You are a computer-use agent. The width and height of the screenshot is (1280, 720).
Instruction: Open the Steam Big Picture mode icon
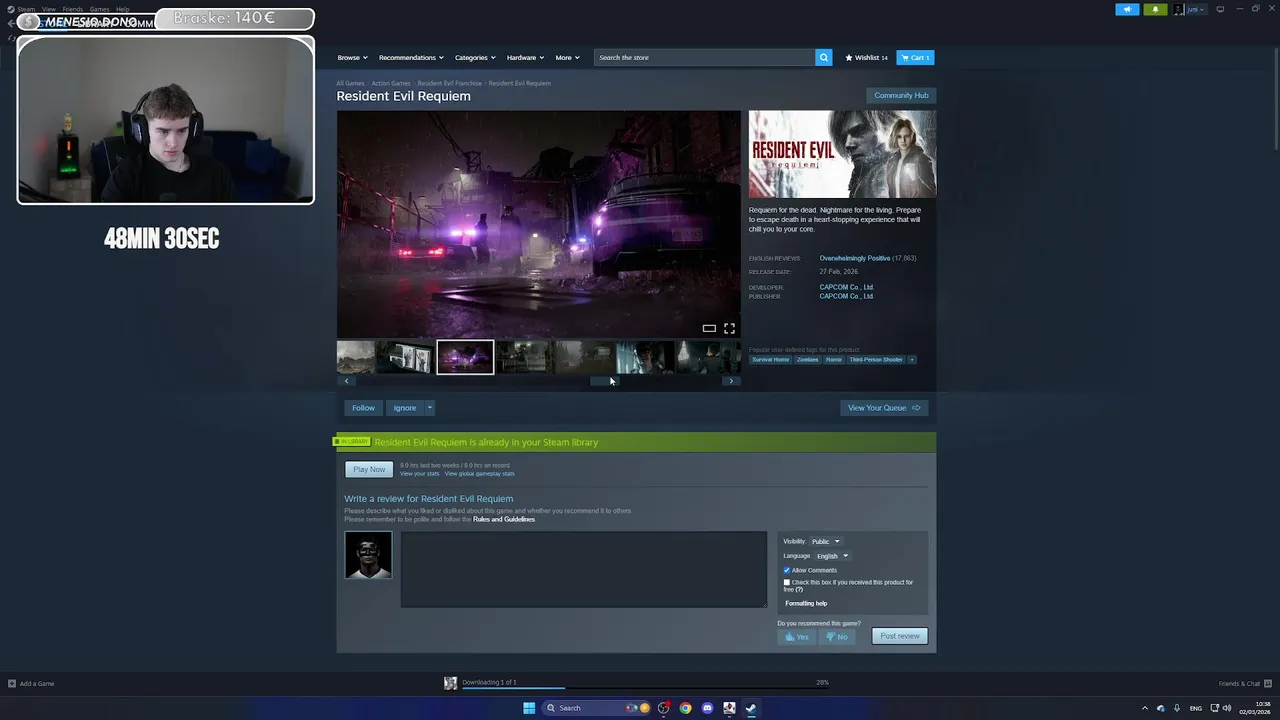(1220, 9)
